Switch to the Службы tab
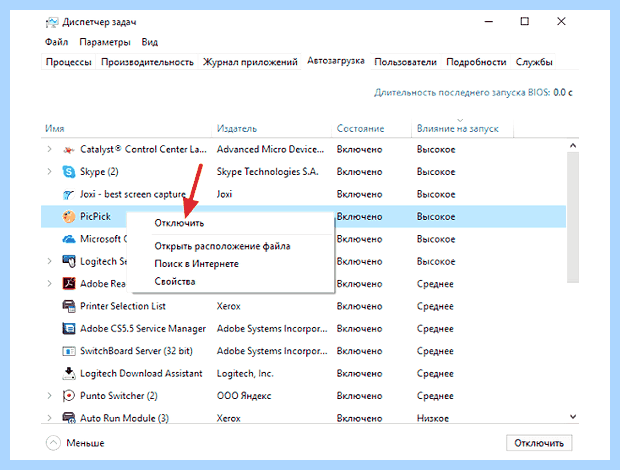620x470 pixels. 534,62
